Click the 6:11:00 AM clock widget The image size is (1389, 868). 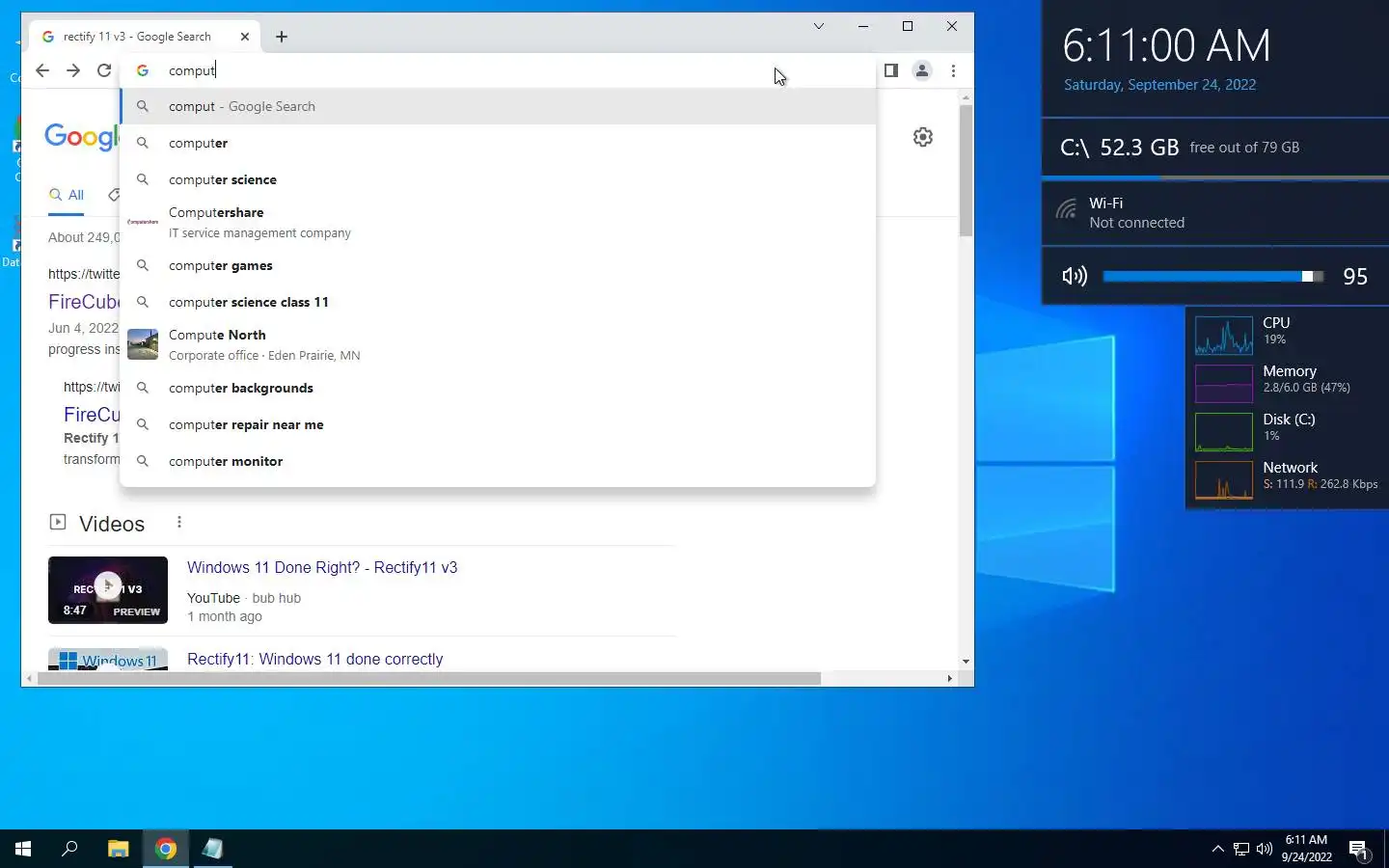coord(1166,45)
